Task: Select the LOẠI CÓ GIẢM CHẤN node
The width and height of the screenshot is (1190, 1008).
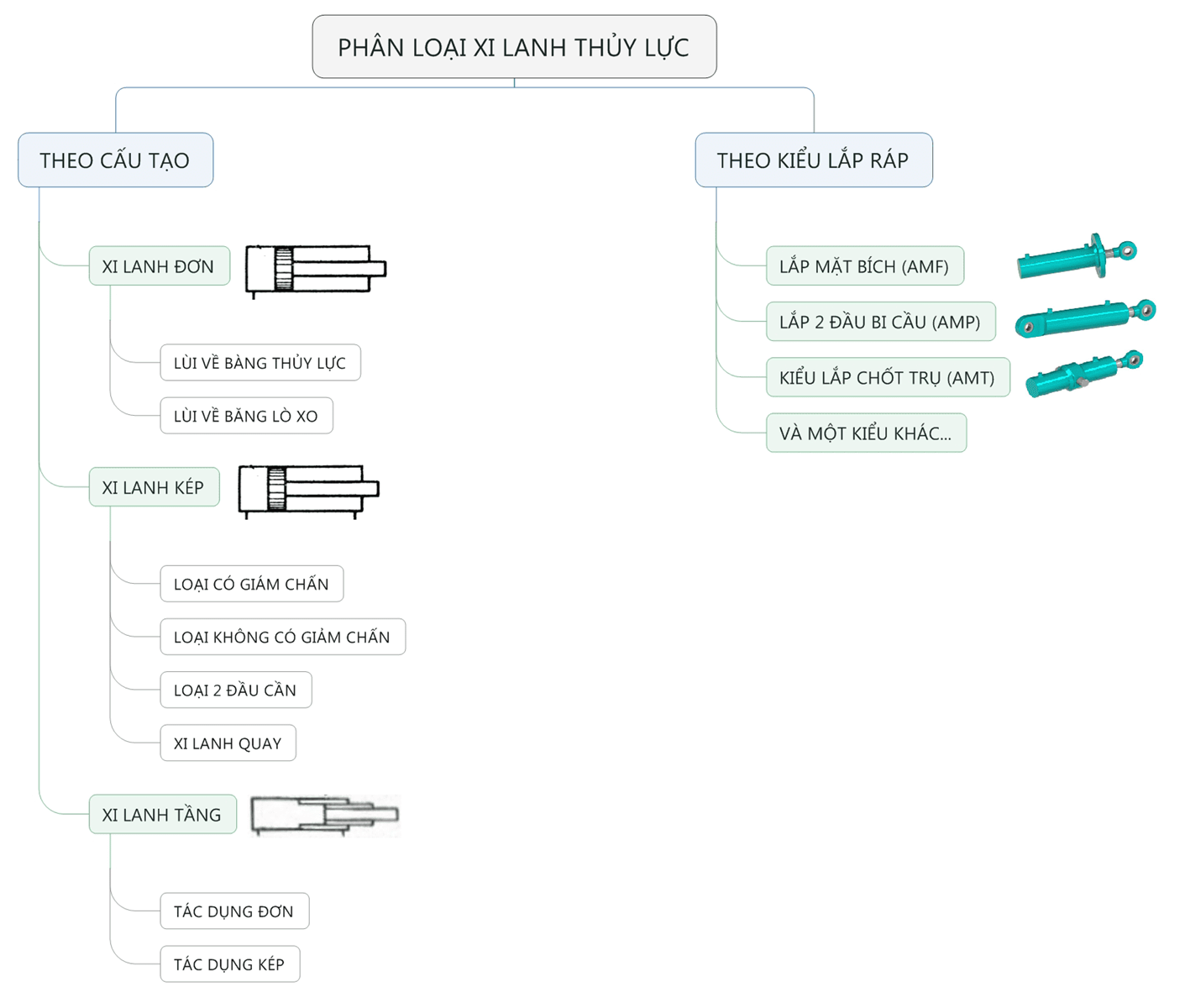Action: (x=251, y=584)
